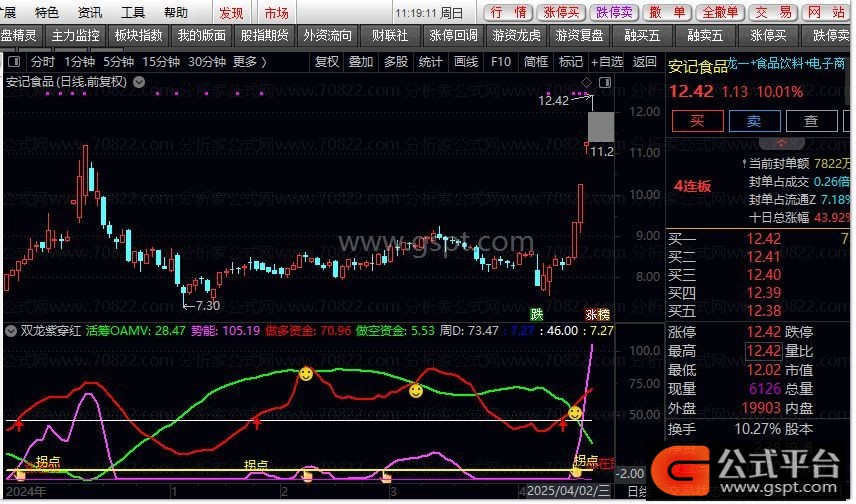This screenshot has width=856, height=504.
Task: Click the 撤单 button
Action: coord(668,12)
